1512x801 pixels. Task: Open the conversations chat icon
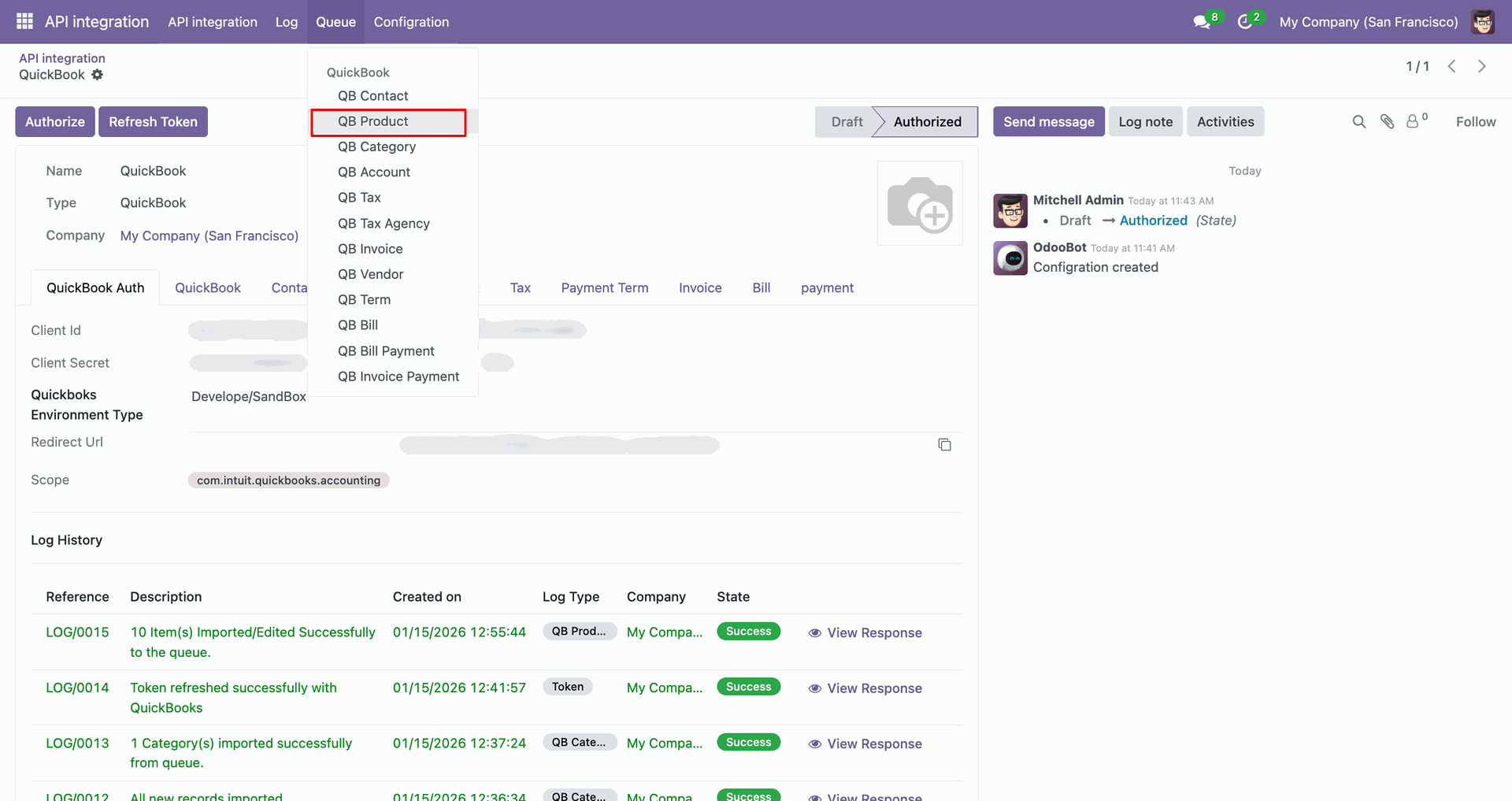coord(1202,22)
